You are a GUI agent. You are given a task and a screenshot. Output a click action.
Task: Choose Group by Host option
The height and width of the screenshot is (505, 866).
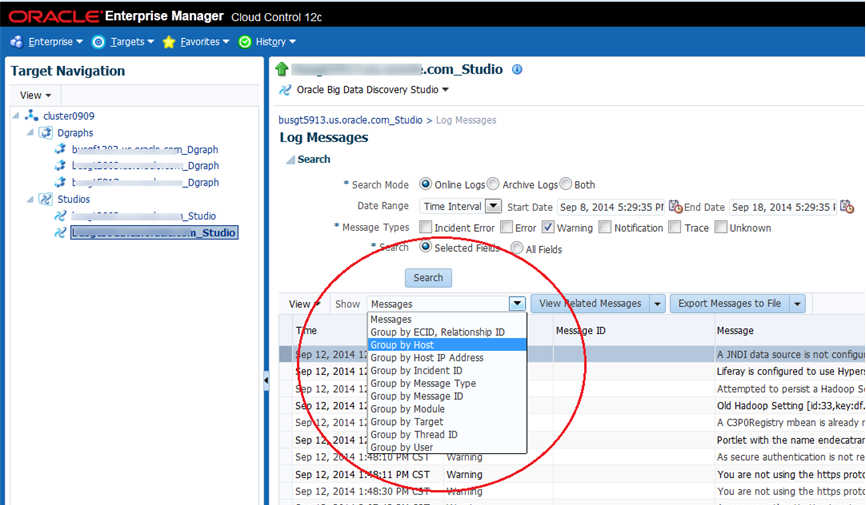click(x=447, y=345)
